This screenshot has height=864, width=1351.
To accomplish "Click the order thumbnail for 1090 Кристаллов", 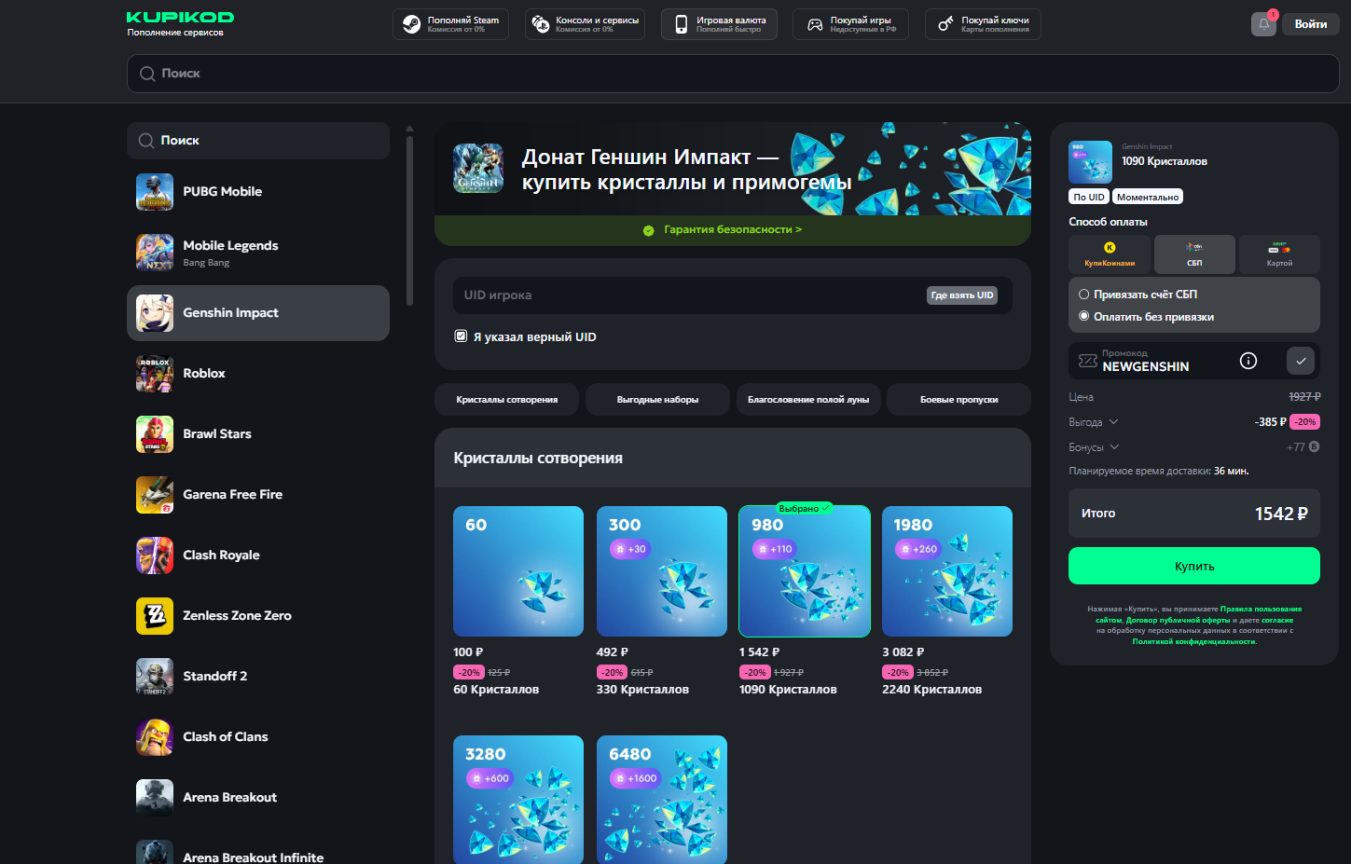I will (1090, 162).
